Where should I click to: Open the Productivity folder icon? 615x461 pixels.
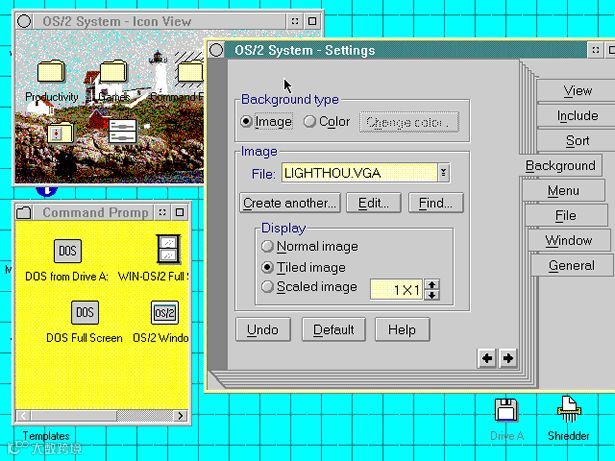[x=51, y=71]
